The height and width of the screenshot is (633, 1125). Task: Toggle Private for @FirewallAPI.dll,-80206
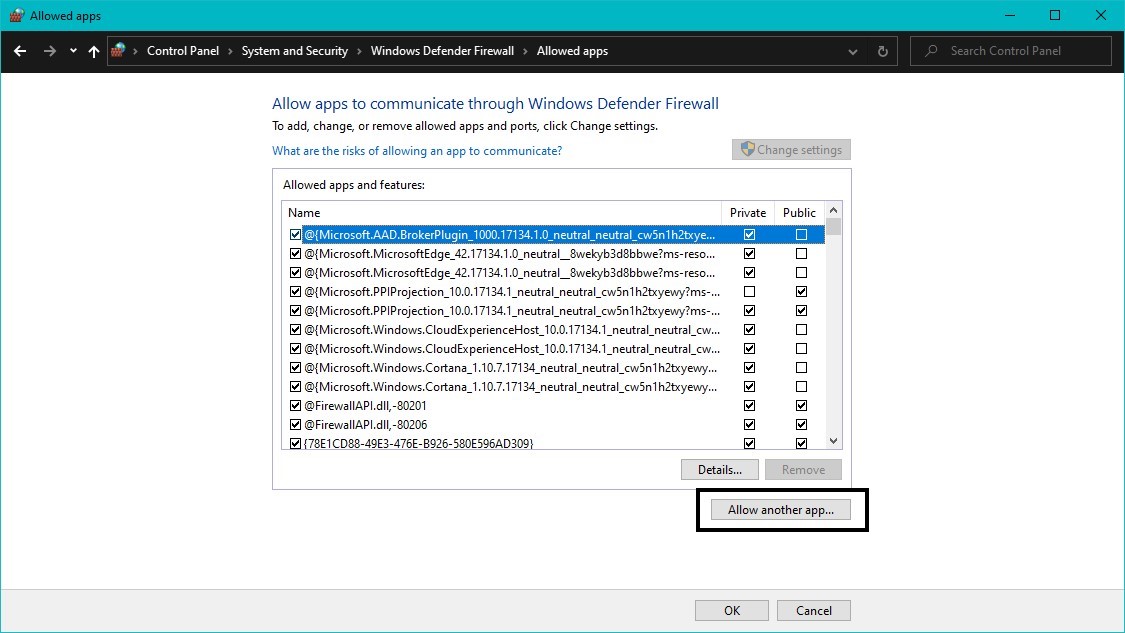(749, 425)
